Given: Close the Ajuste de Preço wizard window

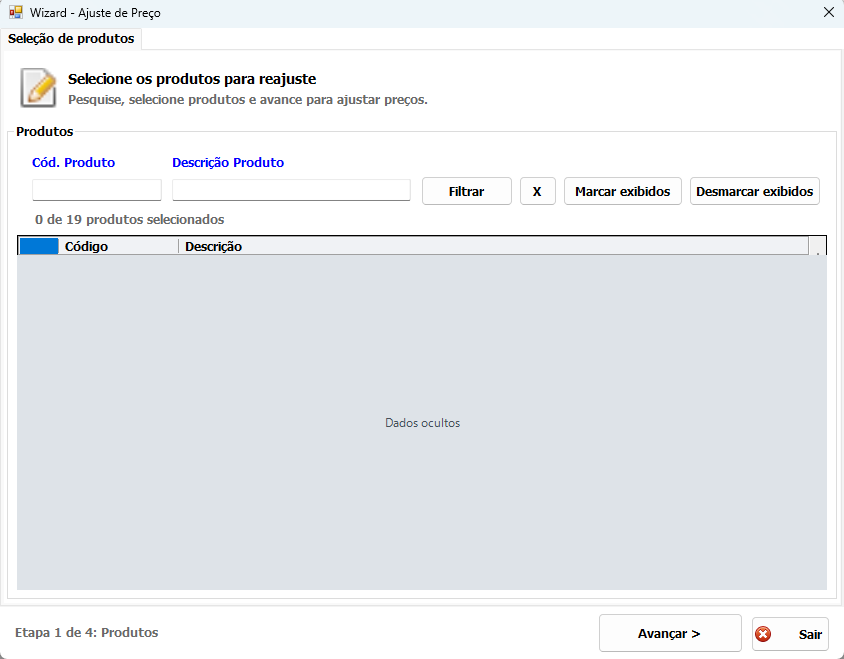Looking at the screenshot, I should tap(828, 12).
